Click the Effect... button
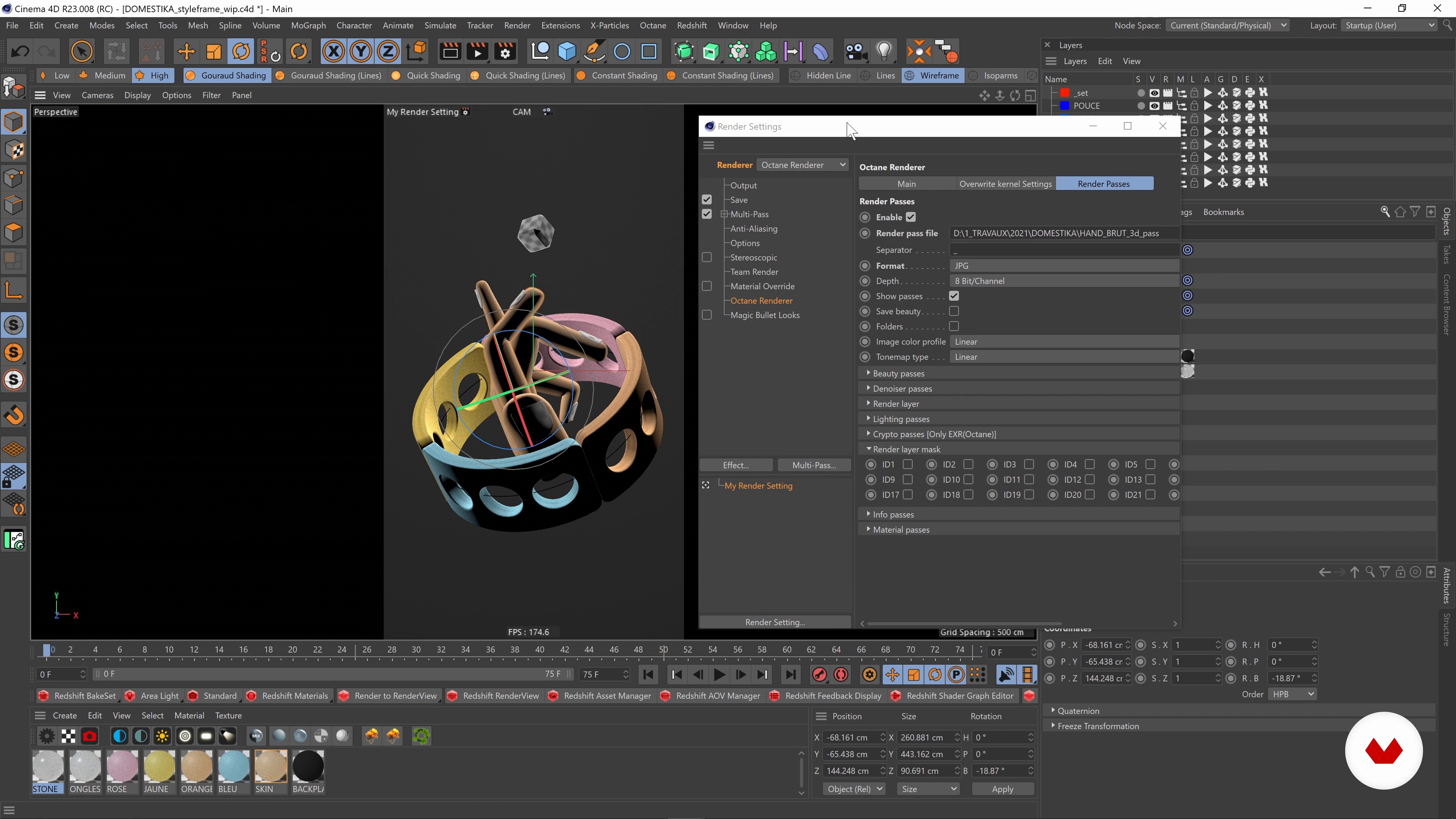This screenshot has height=819, width=1456. [736, 465]
